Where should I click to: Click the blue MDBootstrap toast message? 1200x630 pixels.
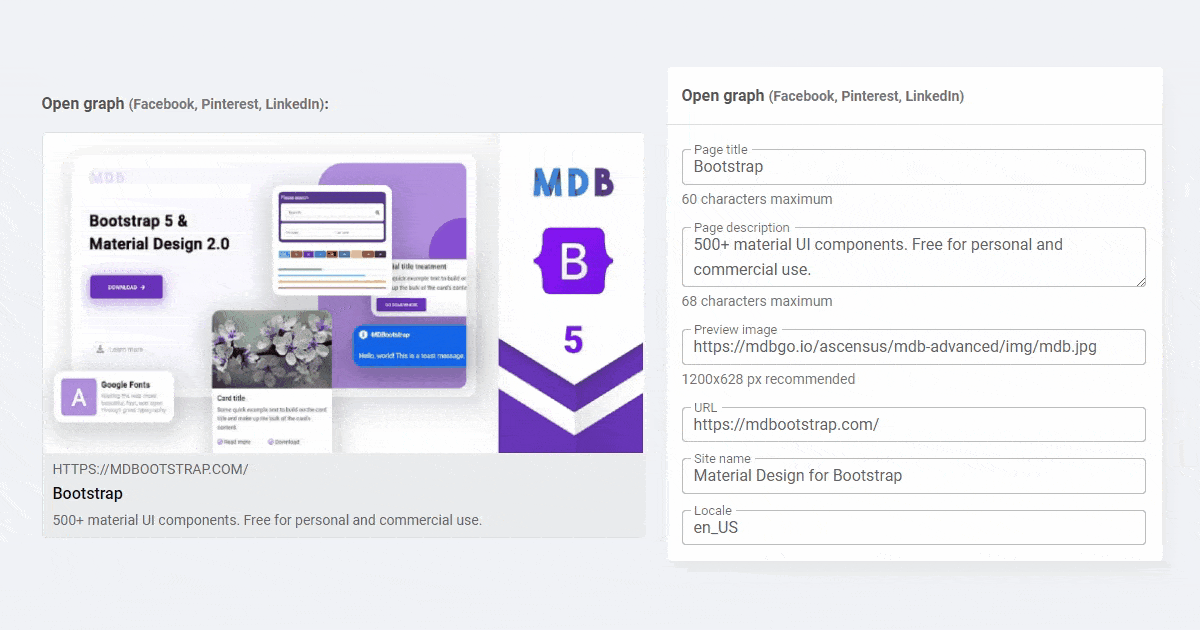click(x=409, y=345)
